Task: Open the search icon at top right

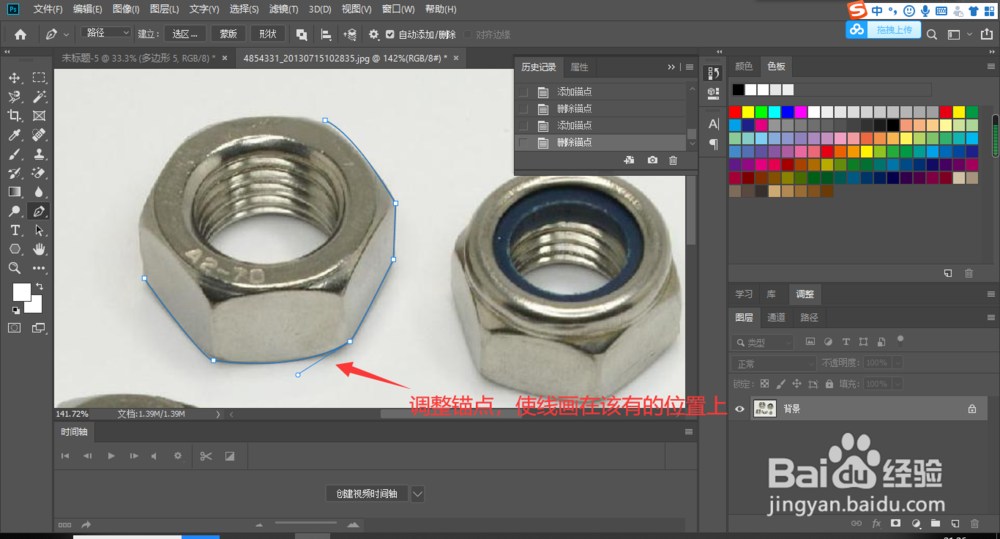Action: pyautogui.click(x=932, y=34)
